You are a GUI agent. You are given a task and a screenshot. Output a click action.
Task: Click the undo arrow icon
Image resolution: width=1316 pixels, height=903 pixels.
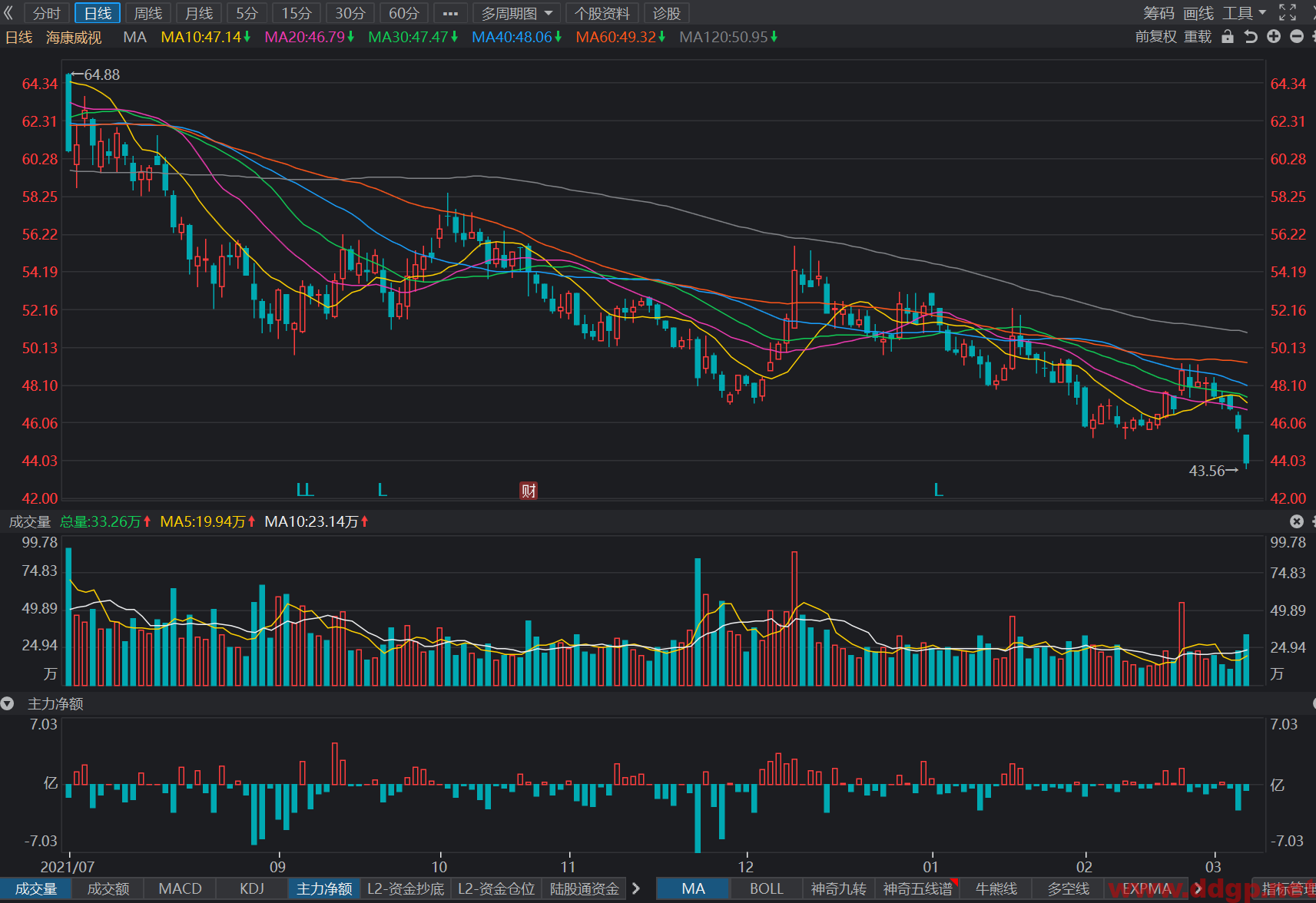(1251, 36)
